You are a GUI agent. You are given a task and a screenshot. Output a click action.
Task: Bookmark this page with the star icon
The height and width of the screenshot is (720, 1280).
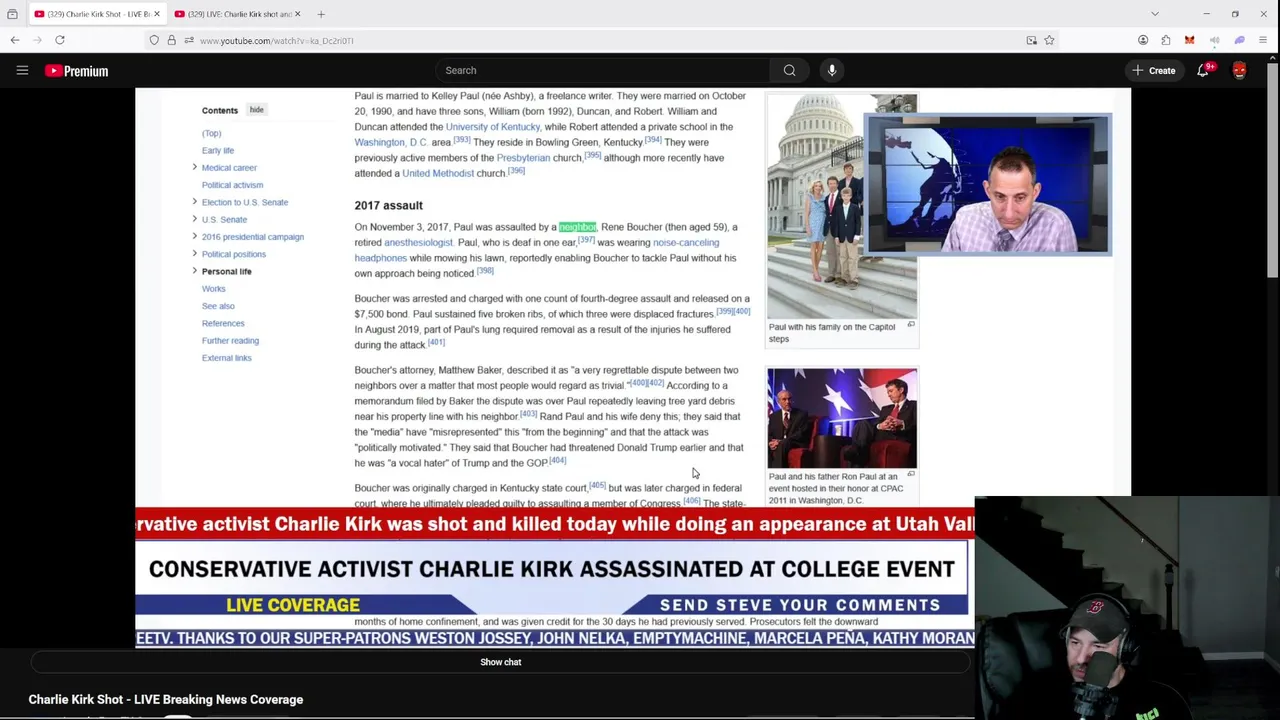pos(1049,40)
